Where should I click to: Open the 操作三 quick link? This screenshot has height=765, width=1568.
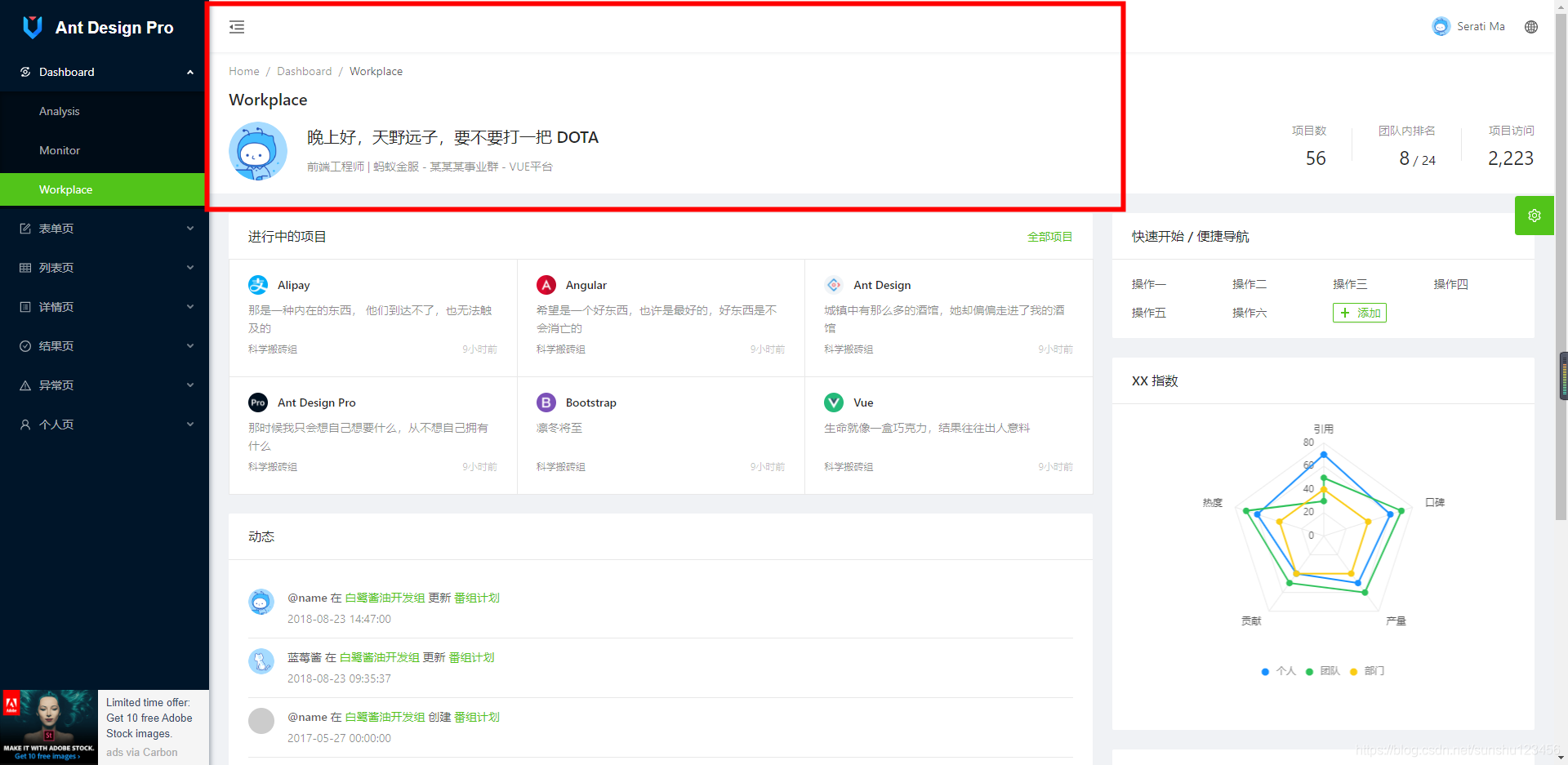coord(1350,284)
